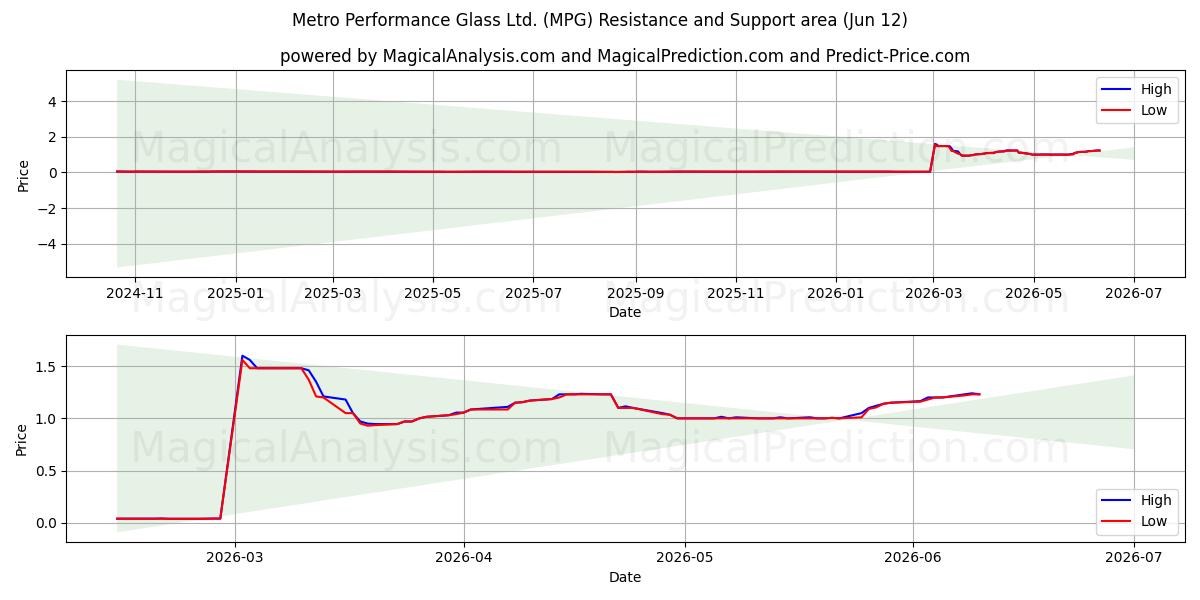Click the 2025-03 date tick label
This screenshot has width=1200, height=600.
333,293
